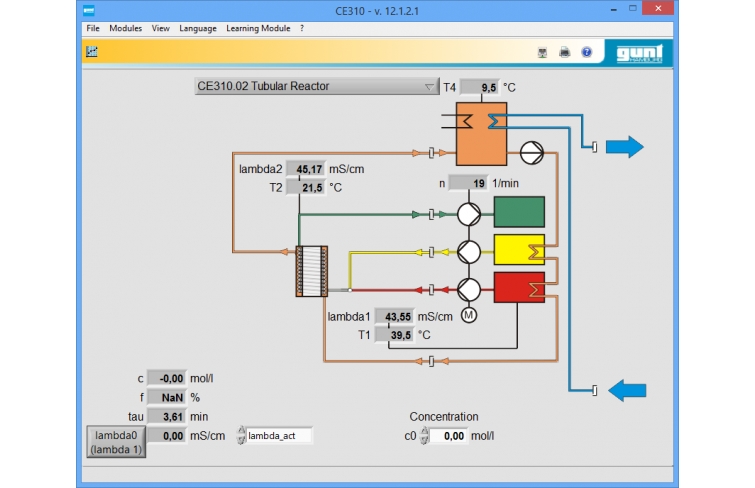Click the application icon in title bar

[89, 10]
